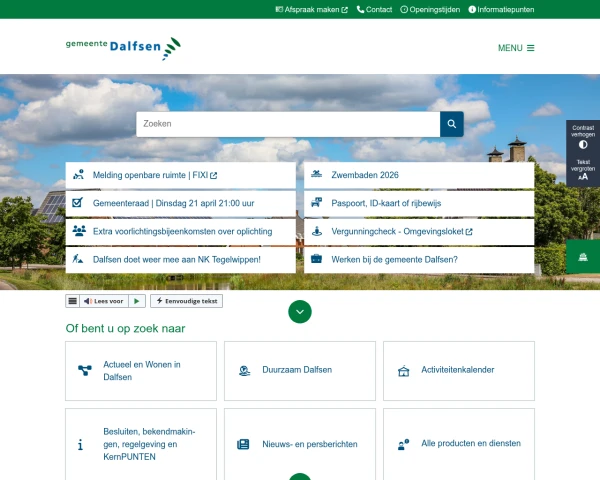Click the green side tab icon on right edge
The height and width of the screenshot is (480, 600).
coord(583,256)
